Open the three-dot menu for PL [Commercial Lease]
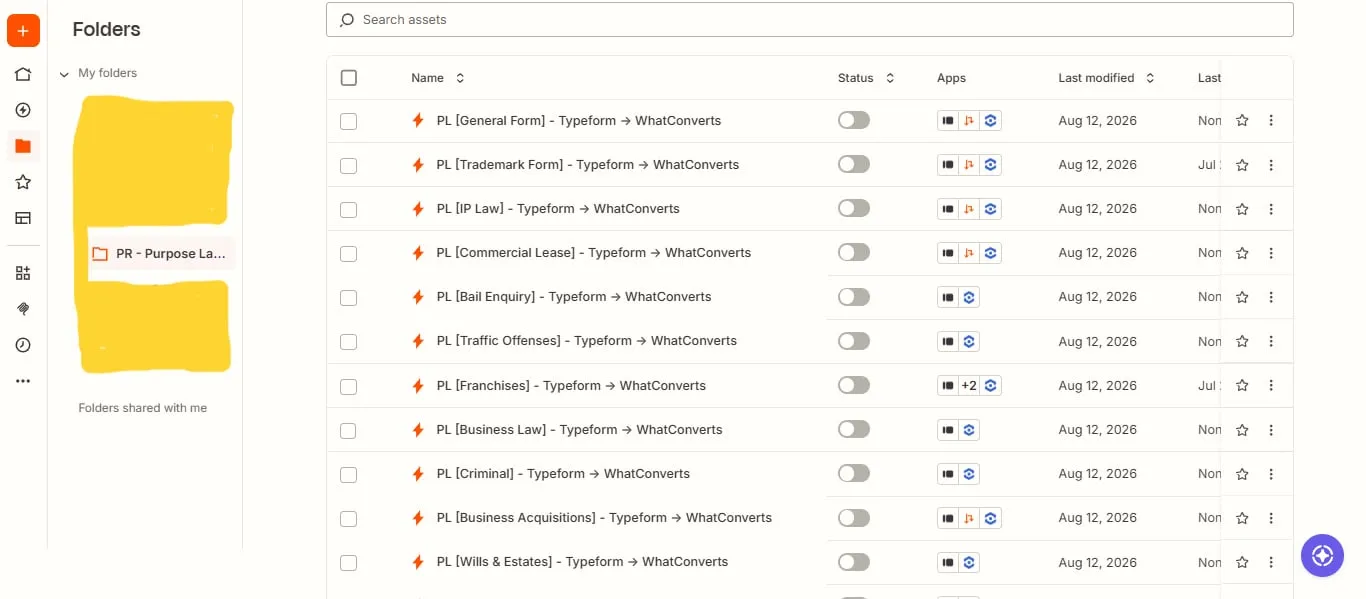 tap(1271, 253)
